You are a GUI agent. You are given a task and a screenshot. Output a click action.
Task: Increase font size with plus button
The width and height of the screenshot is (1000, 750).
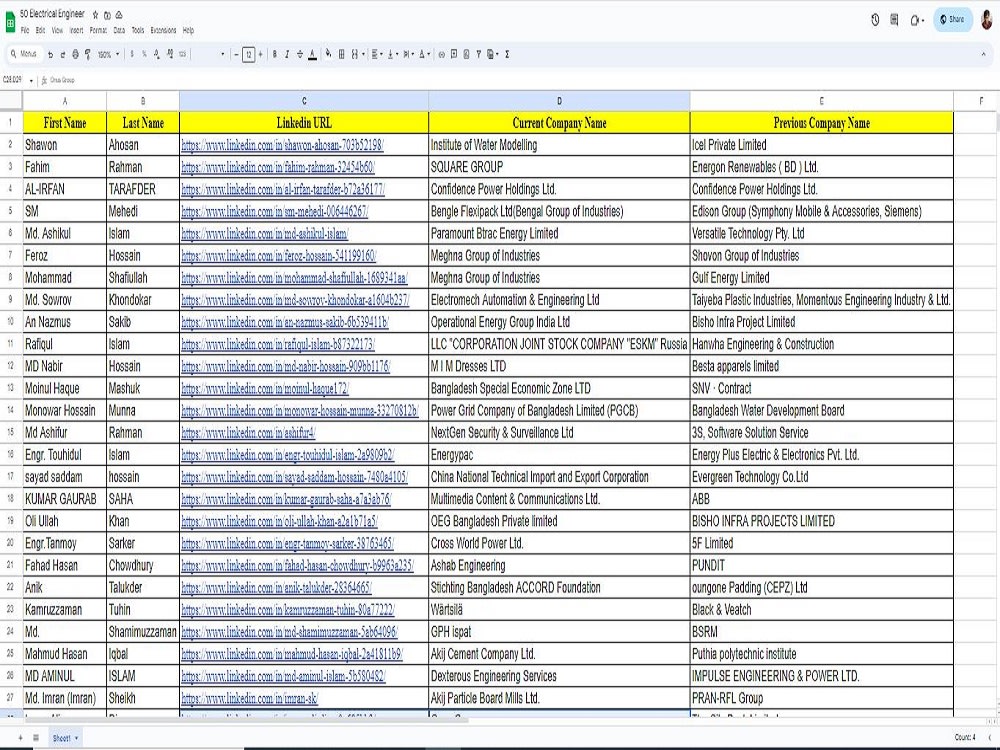[x=260, y=55]
